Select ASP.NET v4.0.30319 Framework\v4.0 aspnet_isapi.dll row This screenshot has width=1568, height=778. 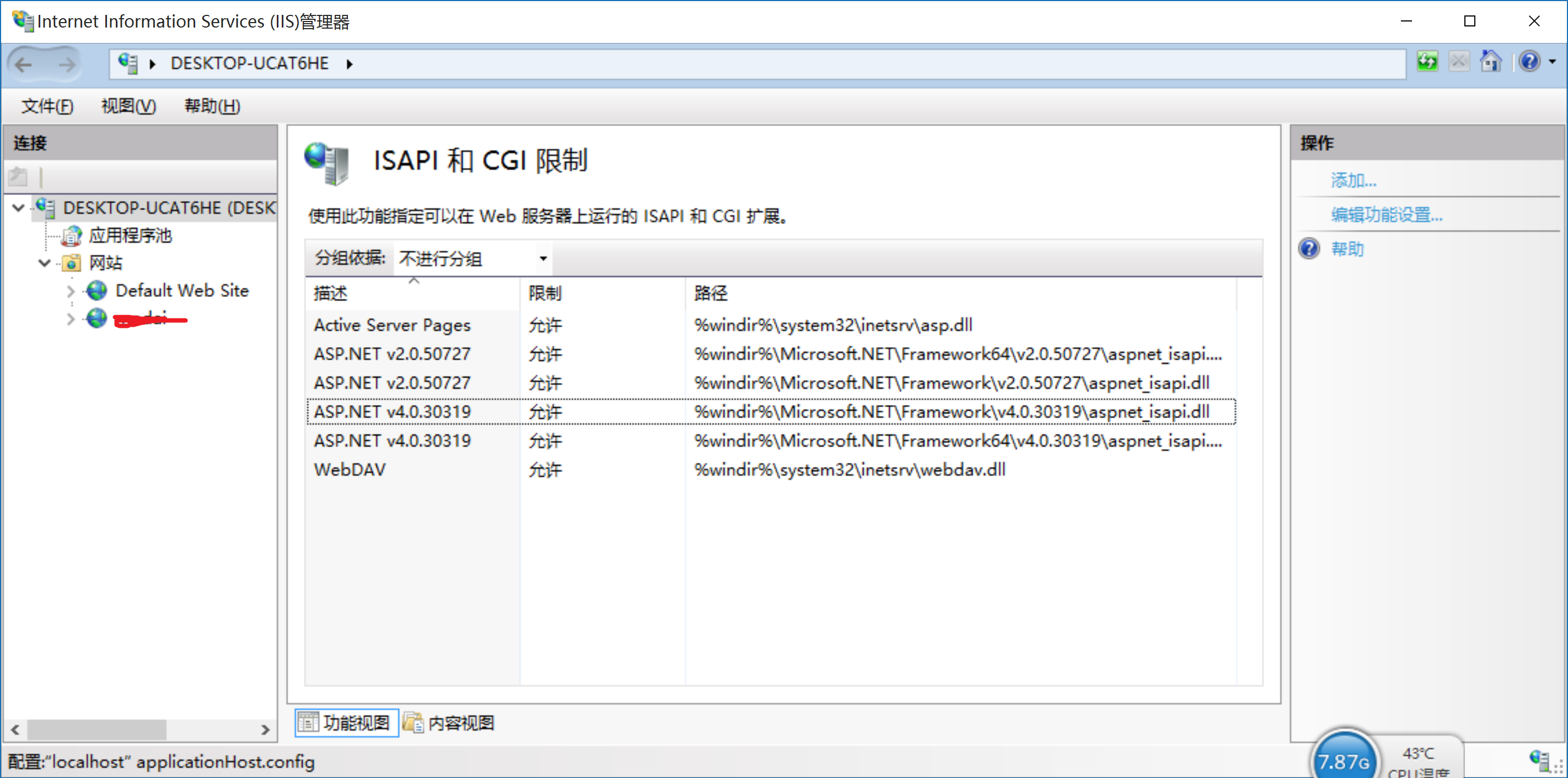coord(771,412)
